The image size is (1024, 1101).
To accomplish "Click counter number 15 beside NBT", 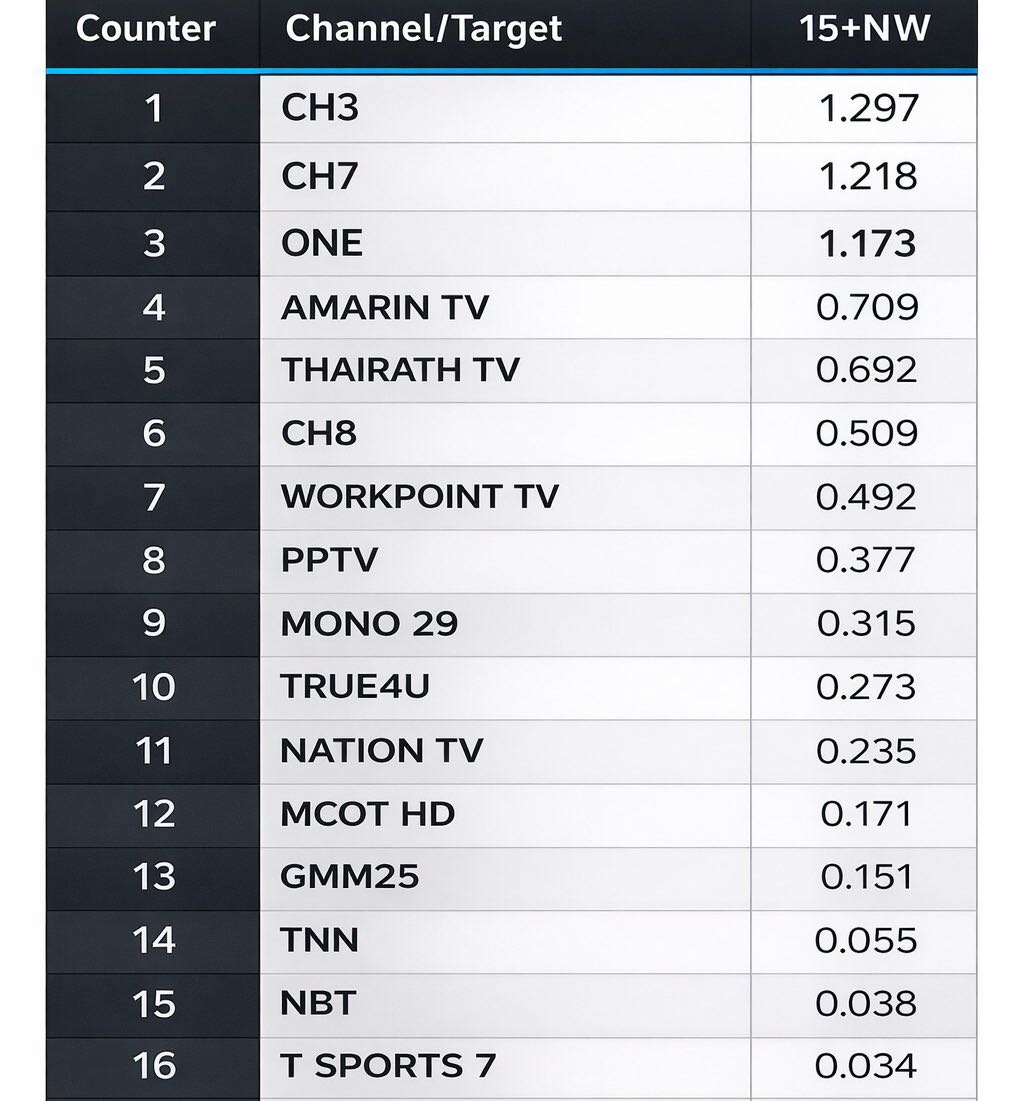I will pyautogui.click(x=154, y=1004).
